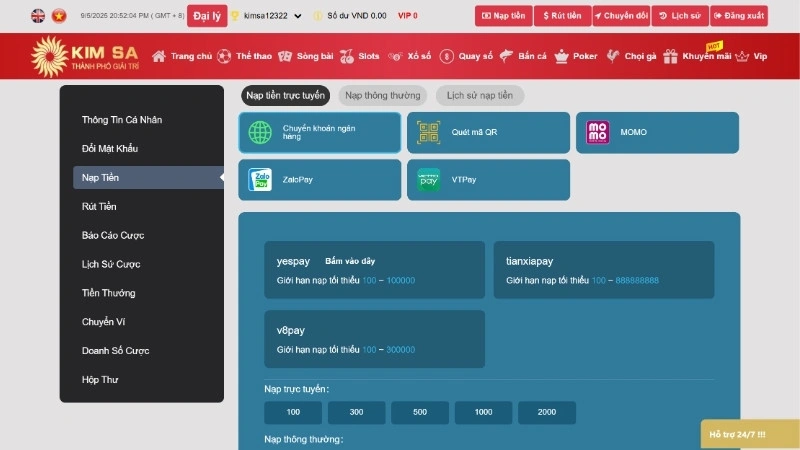Image resolution: width=800 pixels, height=450 pixels.
Task: Open the Lịch sử nạp tiền tab
Action: pos(480,96)
